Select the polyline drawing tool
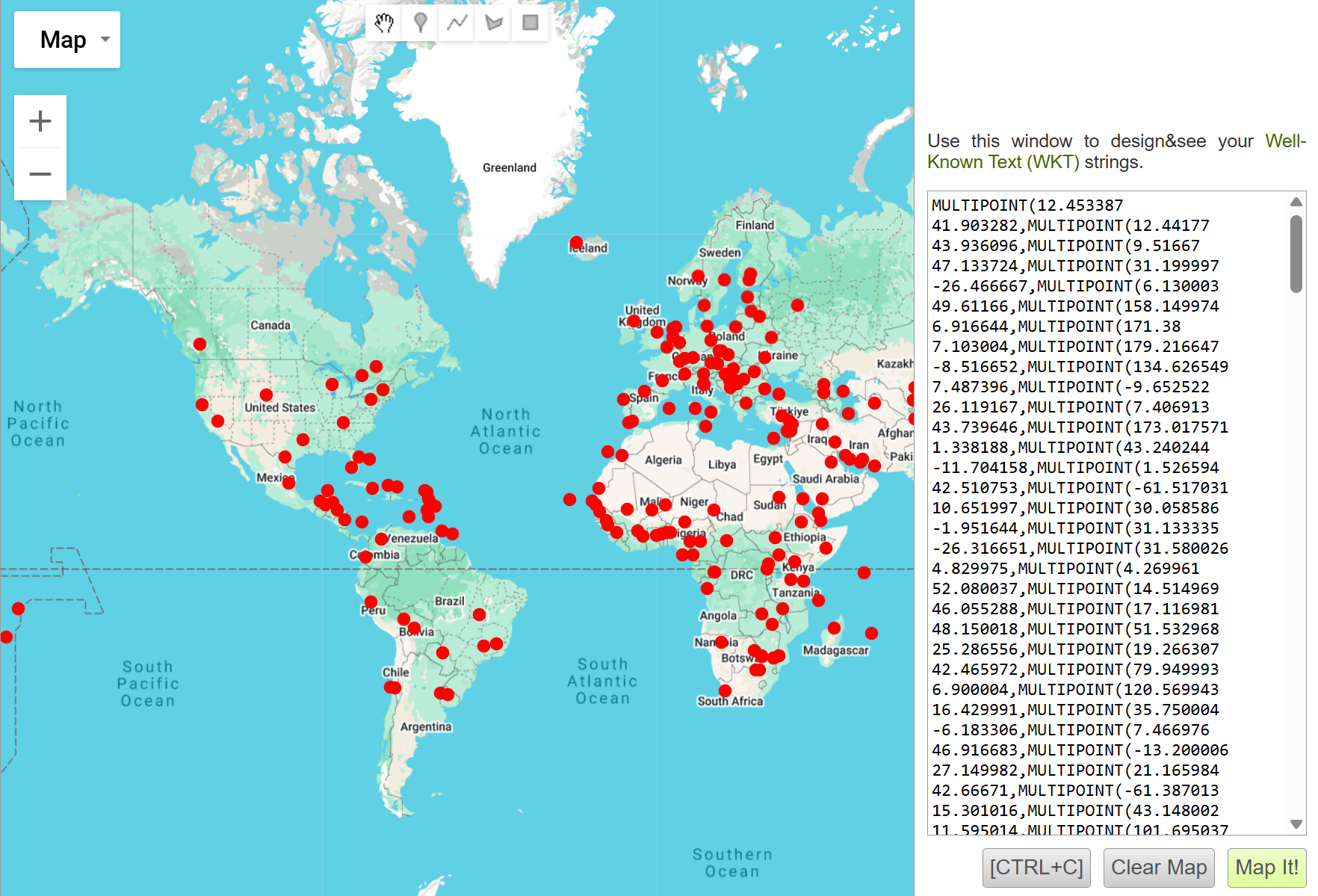 point(456,22)
